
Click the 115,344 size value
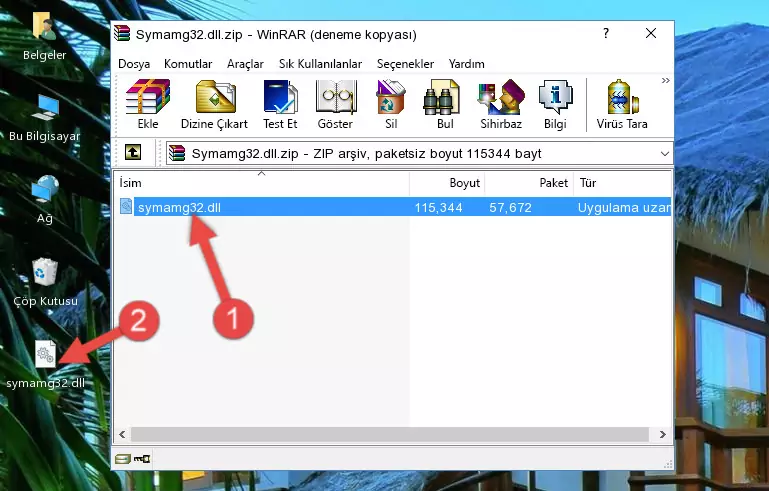(438, 207)
